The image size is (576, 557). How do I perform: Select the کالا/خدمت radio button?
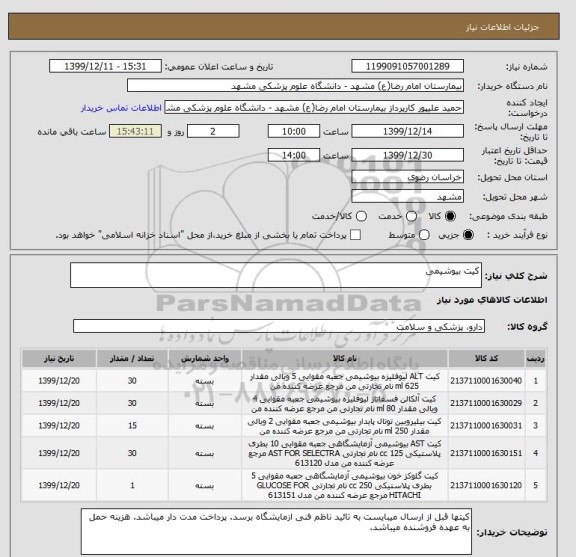[x=361, y=216]
